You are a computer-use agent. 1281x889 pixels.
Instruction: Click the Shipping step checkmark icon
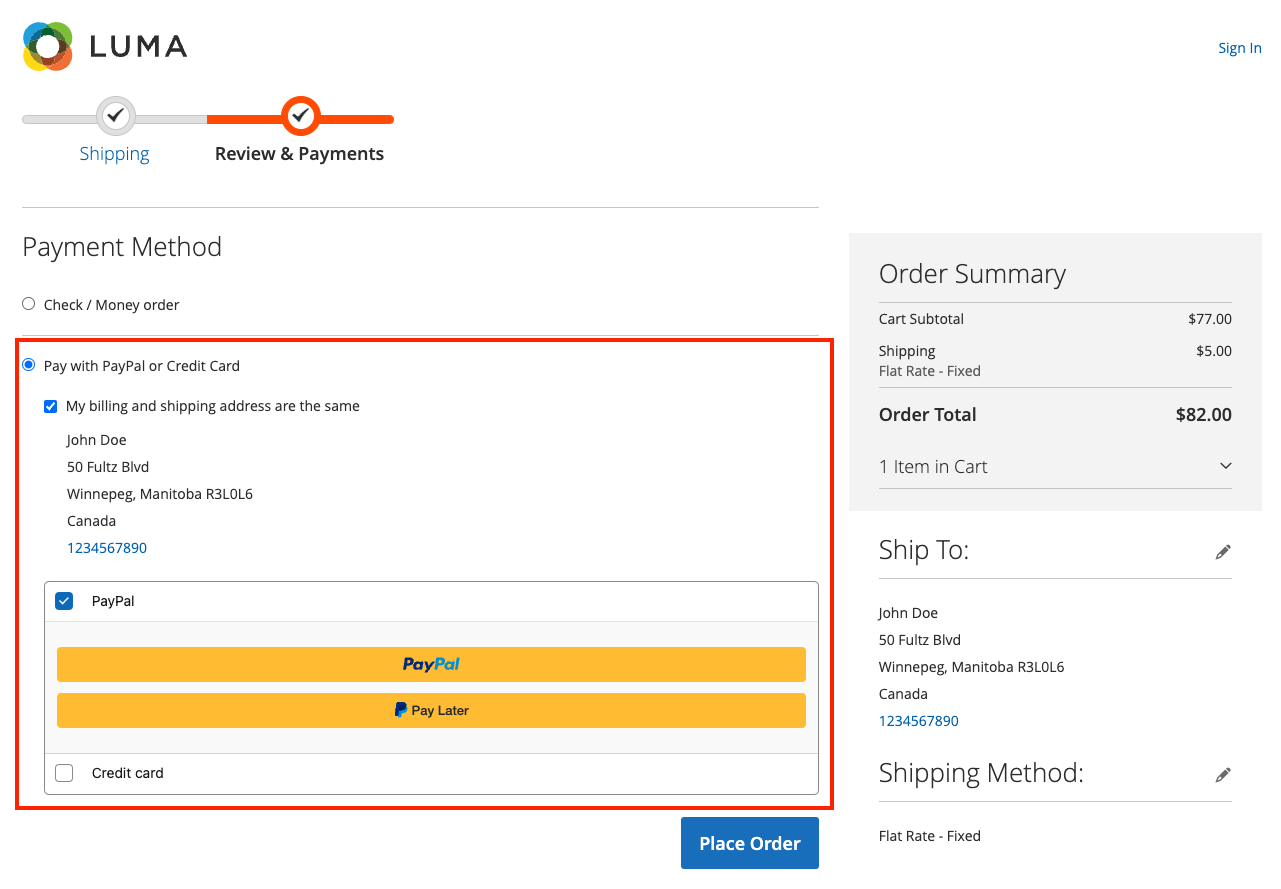pyautogui.click(x=114, y=114)
